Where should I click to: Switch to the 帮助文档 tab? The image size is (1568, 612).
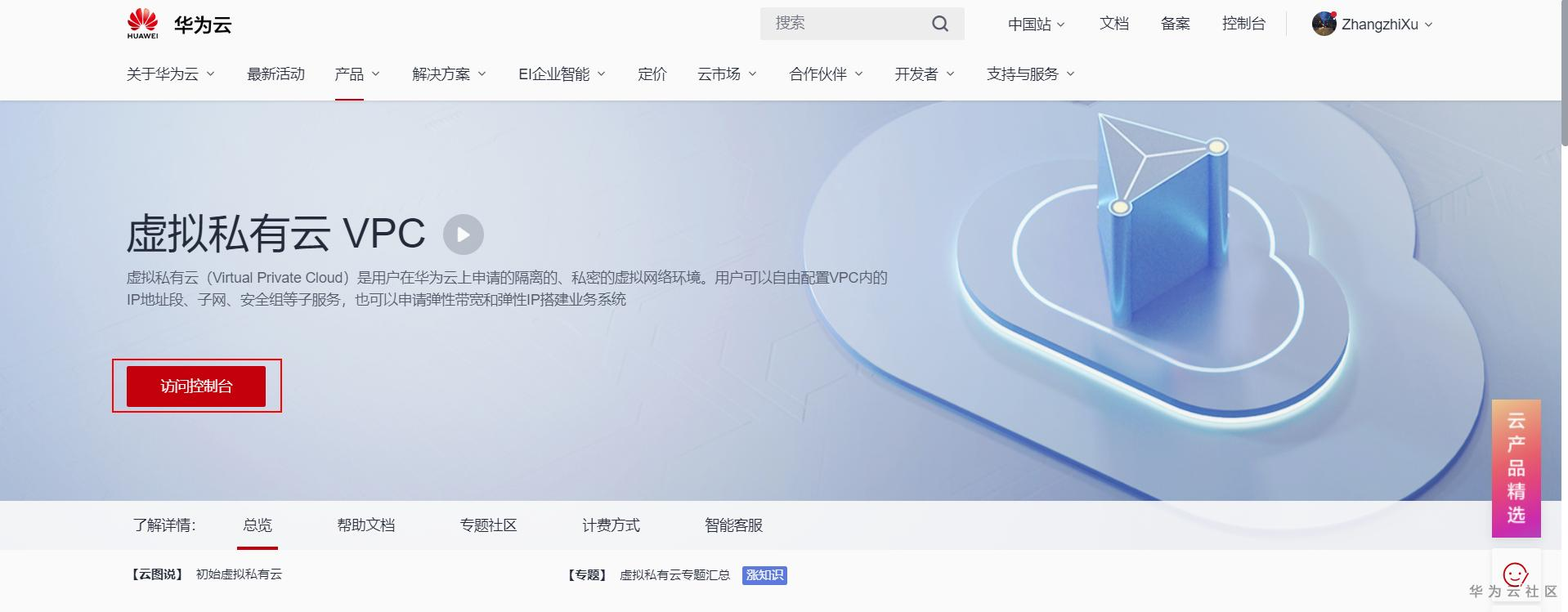coord(366,525)
